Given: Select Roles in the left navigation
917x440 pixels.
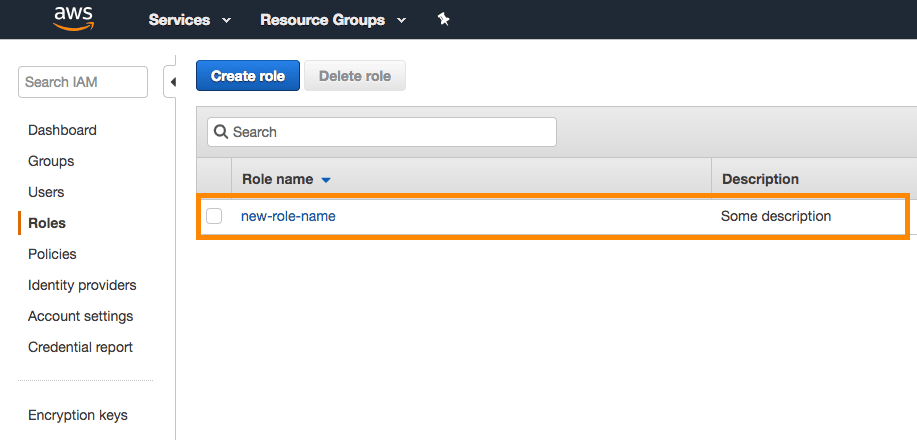Looking at the screenshot, I should [47, 223].
